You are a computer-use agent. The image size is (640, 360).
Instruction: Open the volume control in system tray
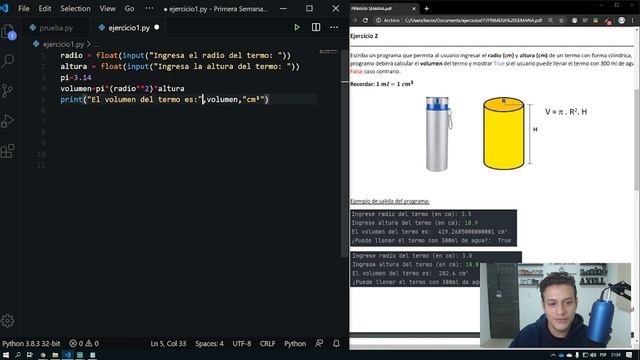click(x=593, y=355)
